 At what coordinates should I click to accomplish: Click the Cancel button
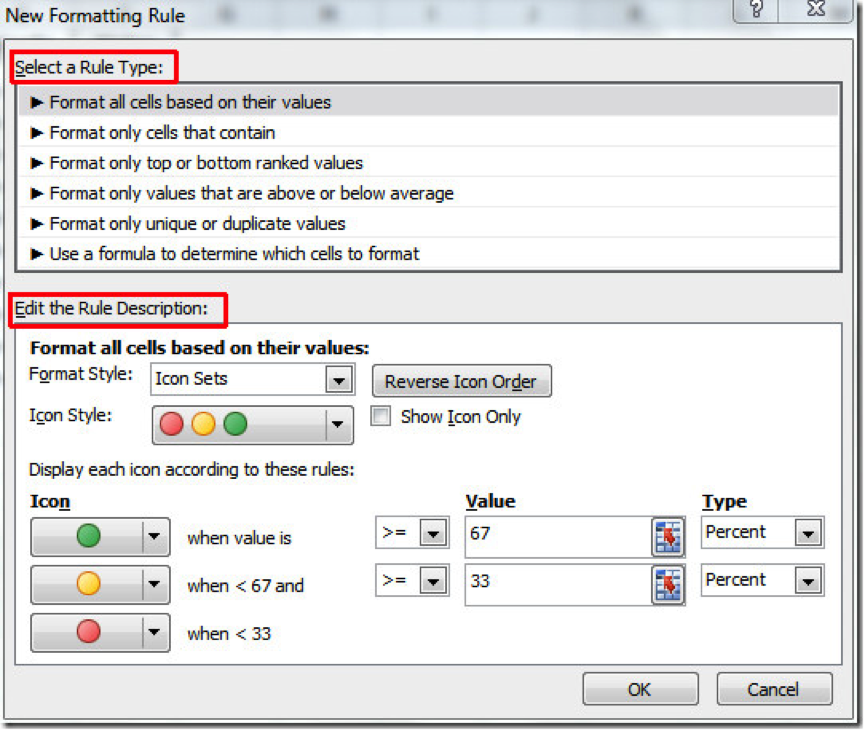coord(774,688)
